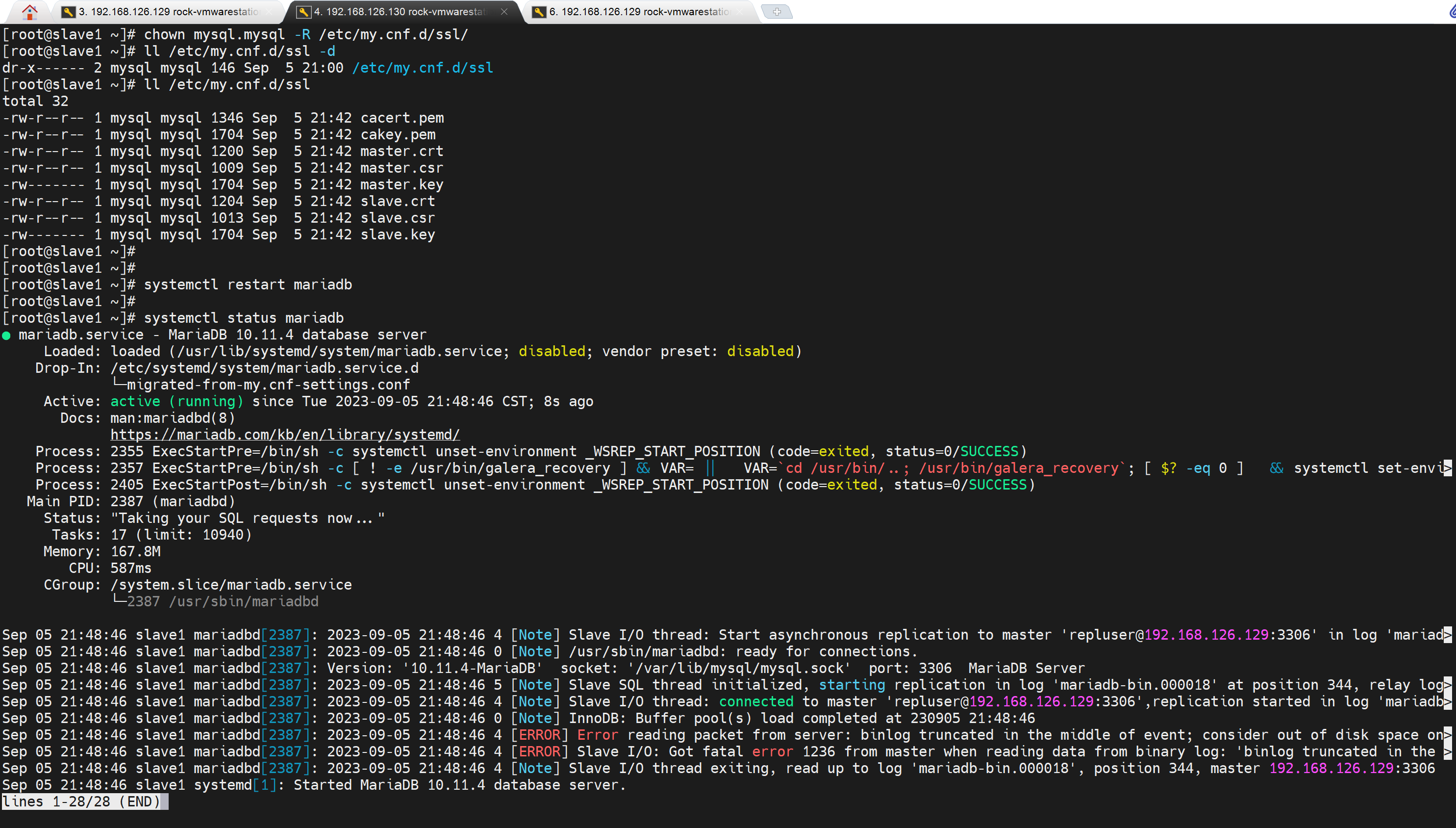Click the cacert.pem file name
Viewport: 1456px width, 828px height.
(402, 118)
